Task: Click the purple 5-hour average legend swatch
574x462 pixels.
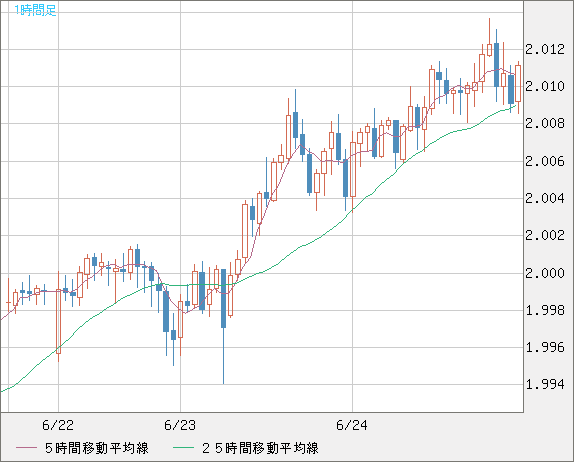Action: (x=26, y=448)
